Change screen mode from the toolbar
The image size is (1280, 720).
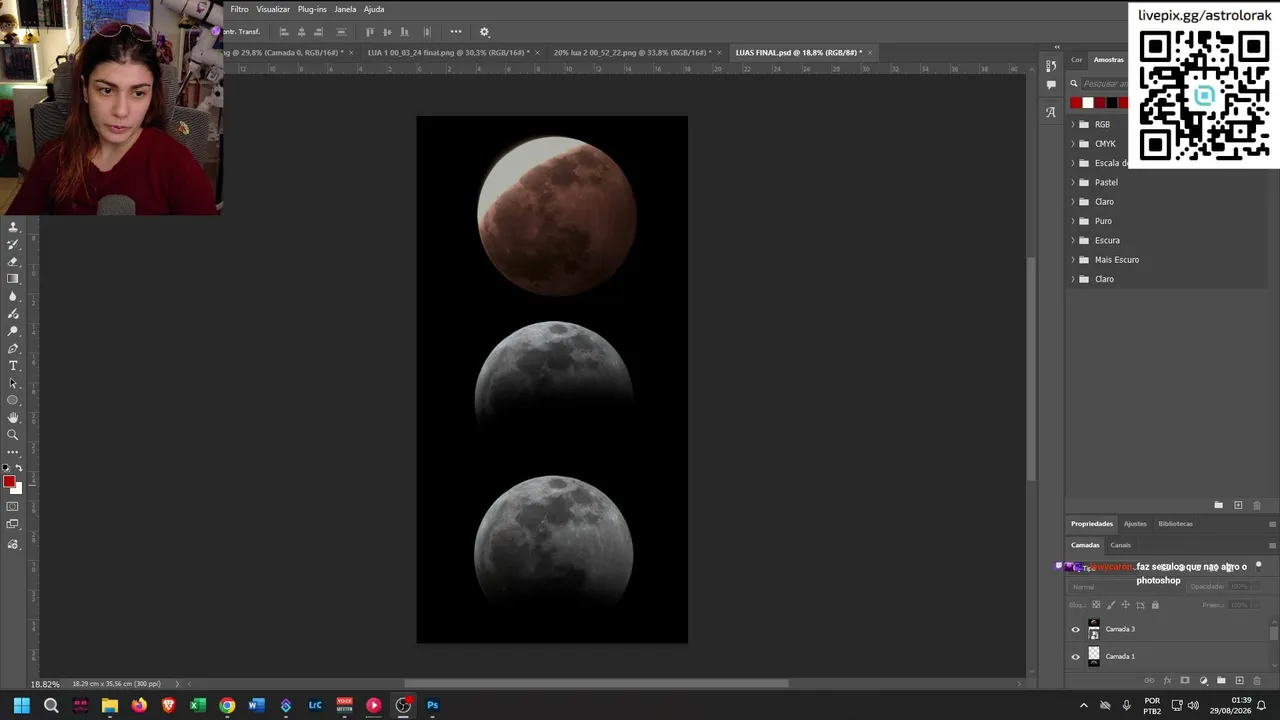12,523
